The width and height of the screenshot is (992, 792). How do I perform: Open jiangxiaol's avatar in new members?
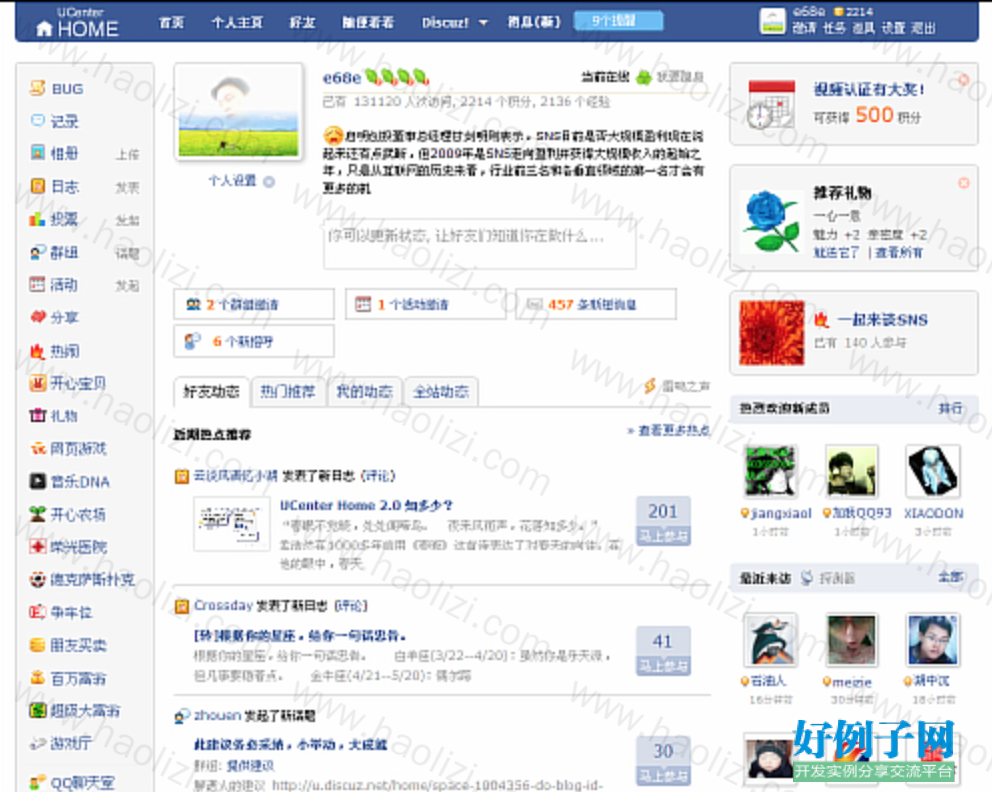coord(771,471)
